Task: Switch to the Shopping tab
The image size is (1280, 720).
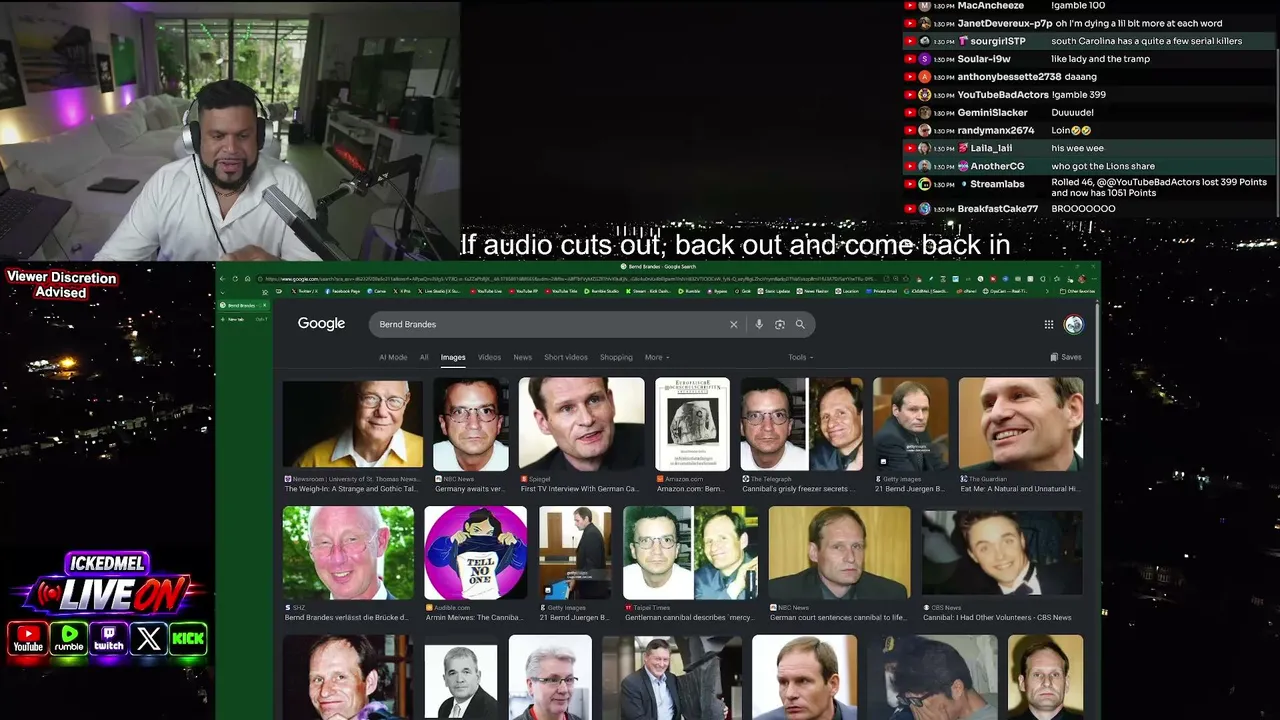Action: point(616,357)
